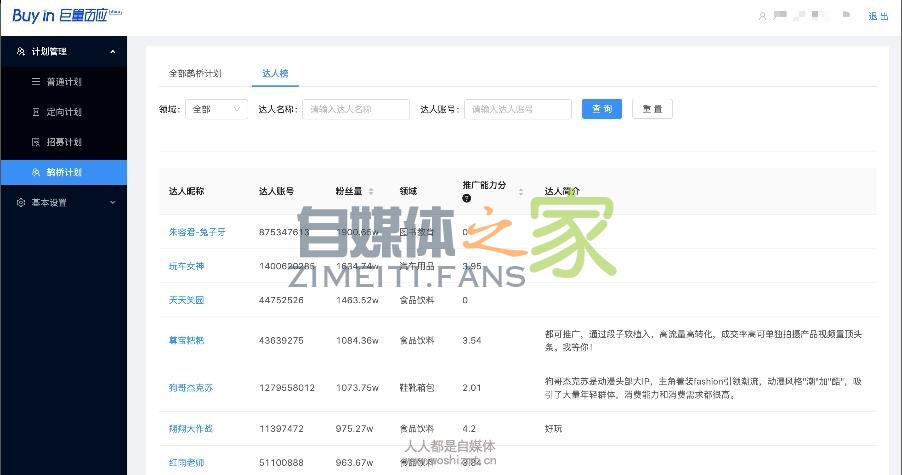Click the Buy in 巨量百应 logo
This screenshot has width=902, height=475.
click(67, 16)
